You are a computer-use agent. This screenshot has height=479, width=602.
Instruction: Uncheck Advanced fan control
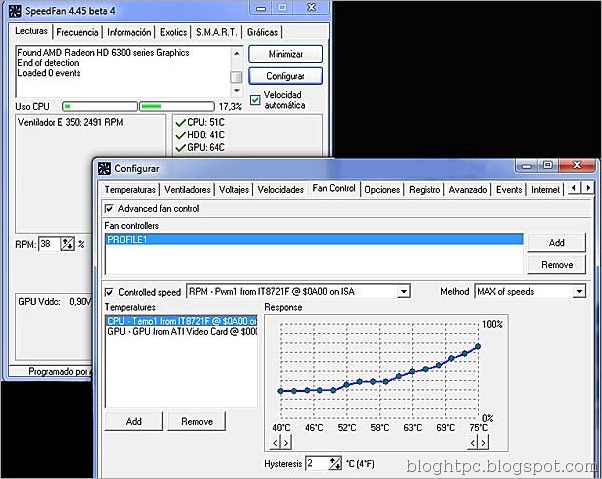(109, 209)
